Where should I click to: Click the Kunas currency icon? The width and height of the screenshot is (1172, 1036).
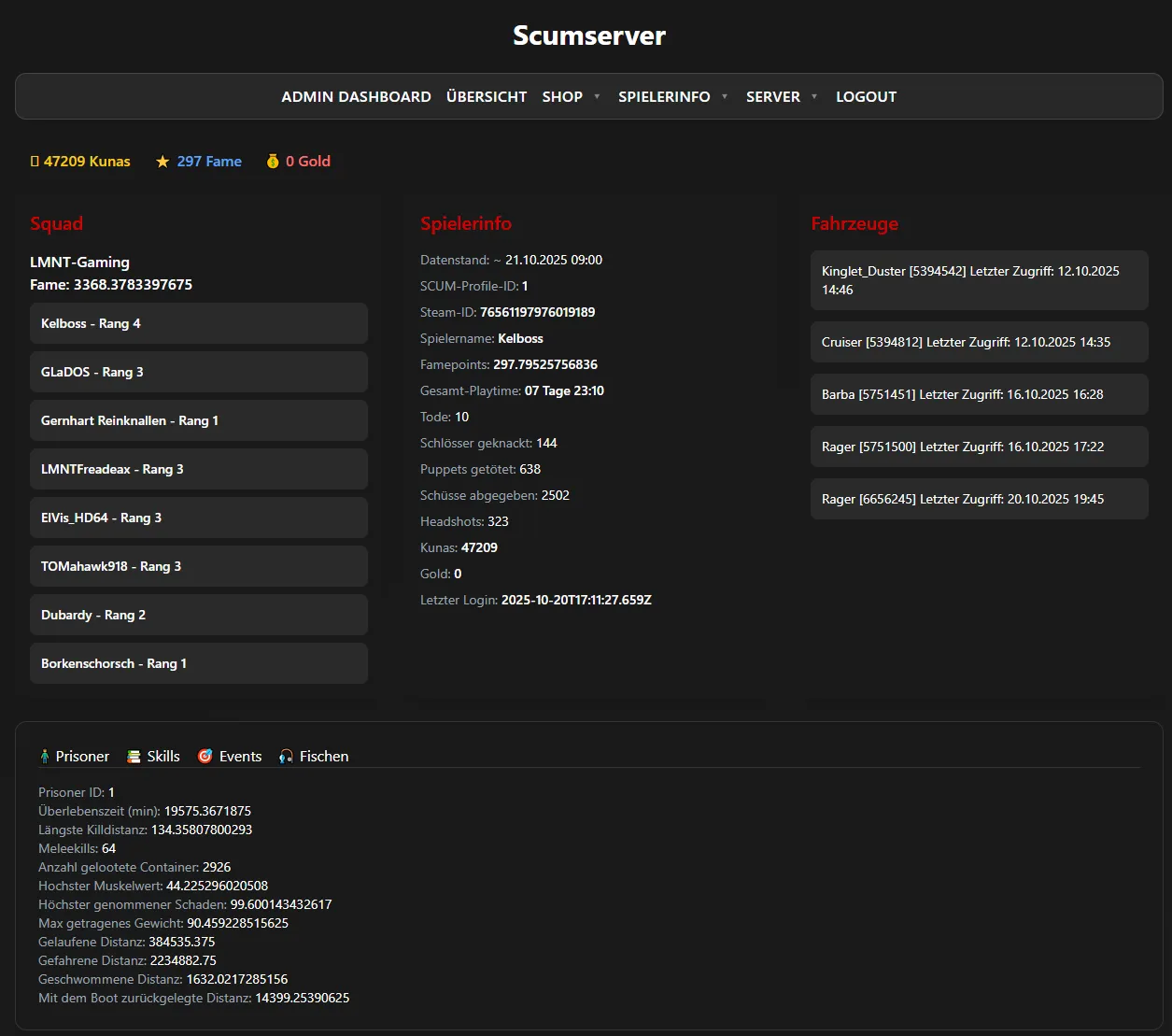[35, 162]
